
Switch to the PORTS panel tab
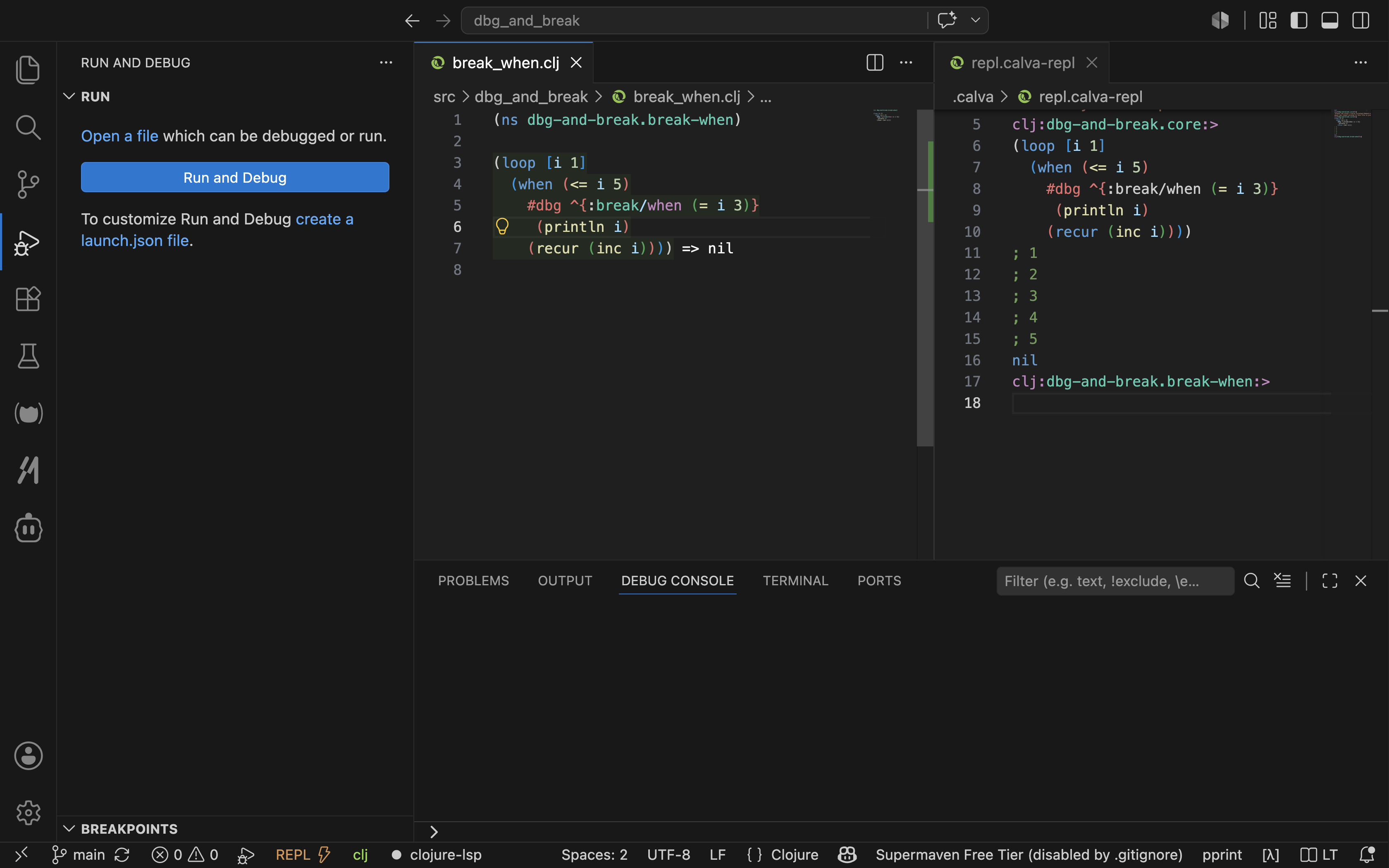coord(879,581)
